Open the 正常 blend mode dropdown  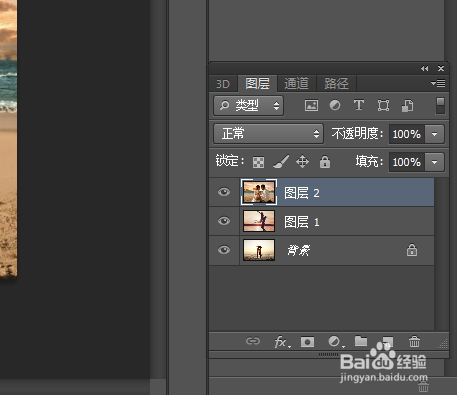[x=268, y=134]
